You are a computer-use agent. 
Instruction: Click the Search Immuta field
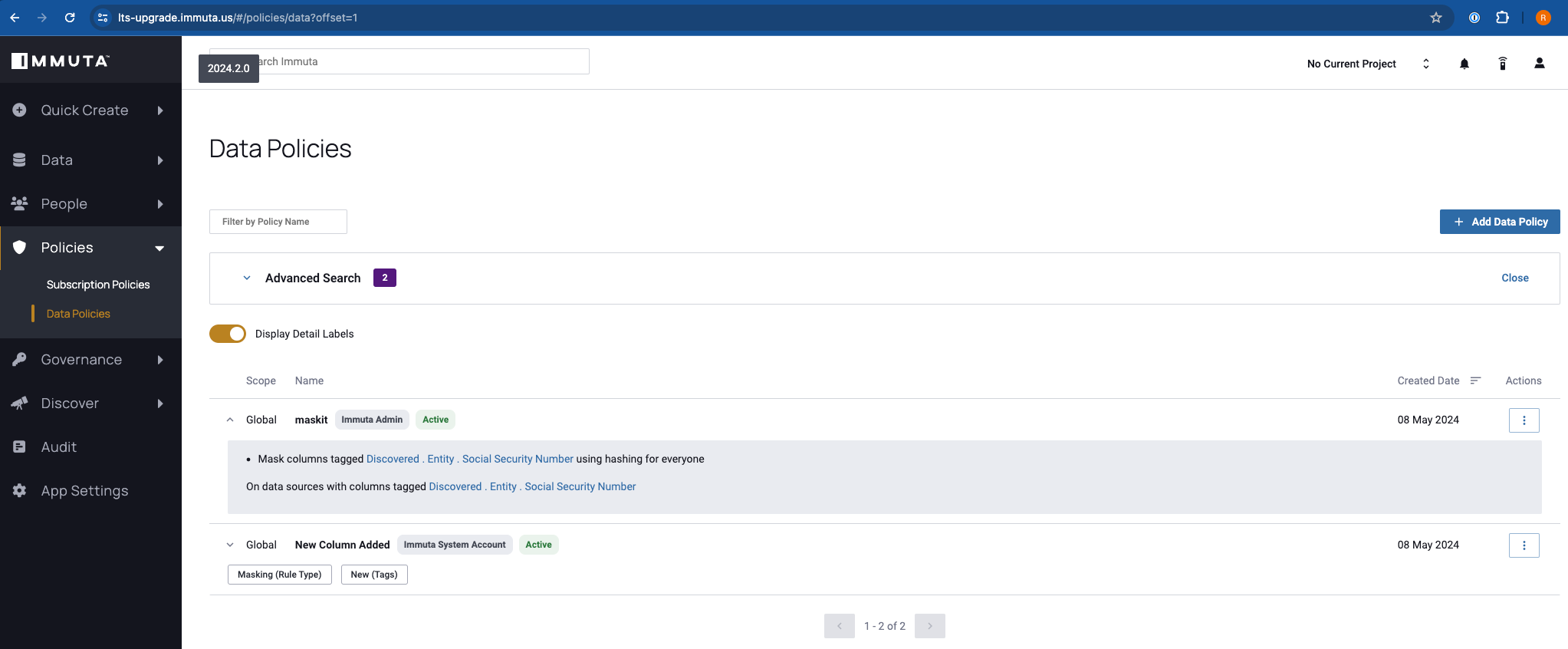[x=399, y=61]
